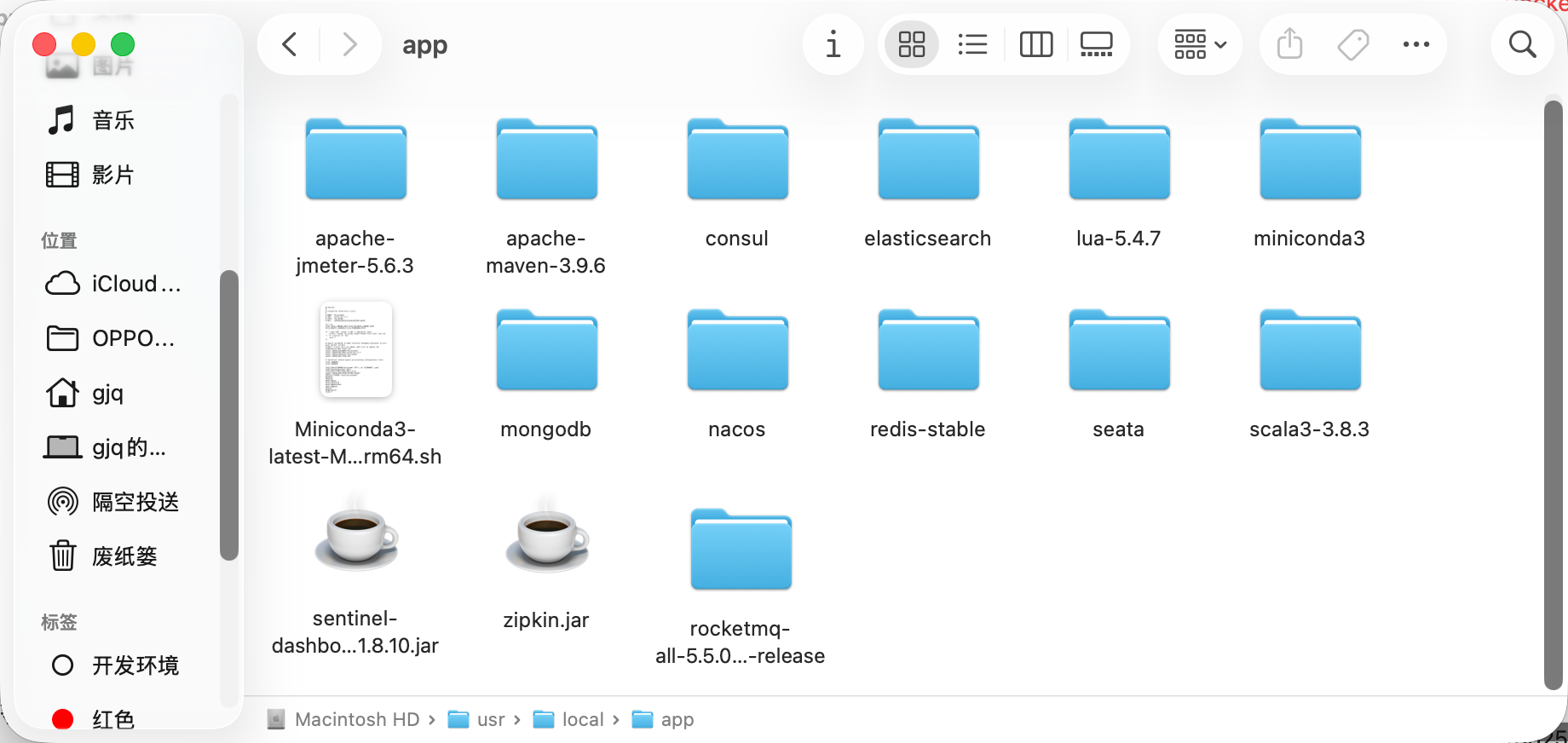Click the sidebar scrollbar thumb
The image size is (1568, 743).
(x=228, y=415)
